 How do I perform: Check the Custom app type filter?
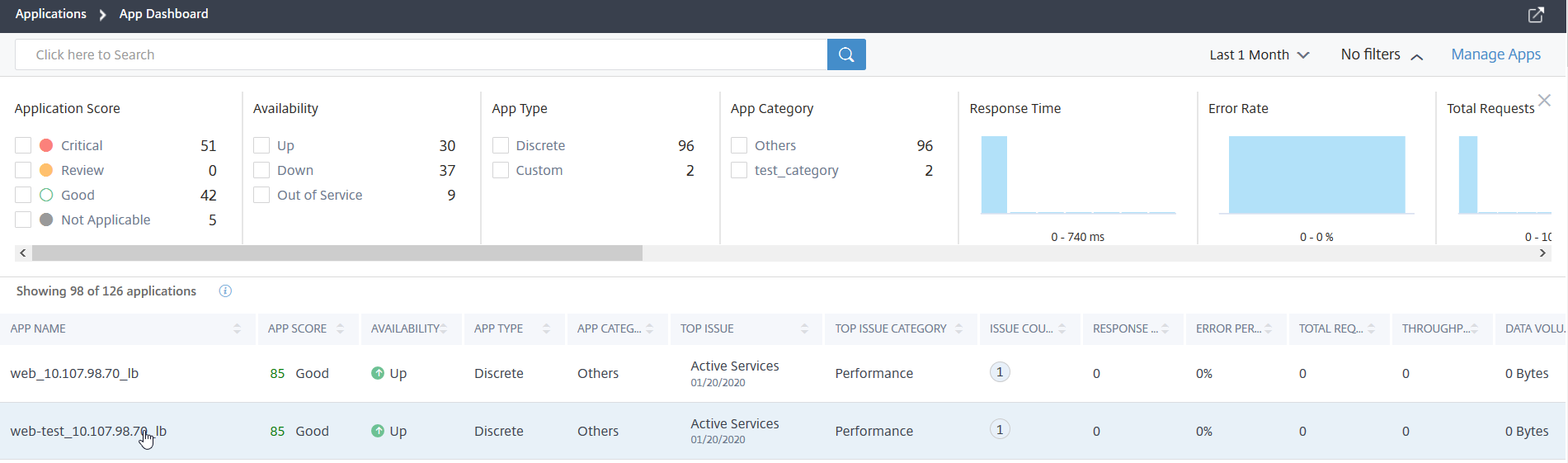(501, 170)
